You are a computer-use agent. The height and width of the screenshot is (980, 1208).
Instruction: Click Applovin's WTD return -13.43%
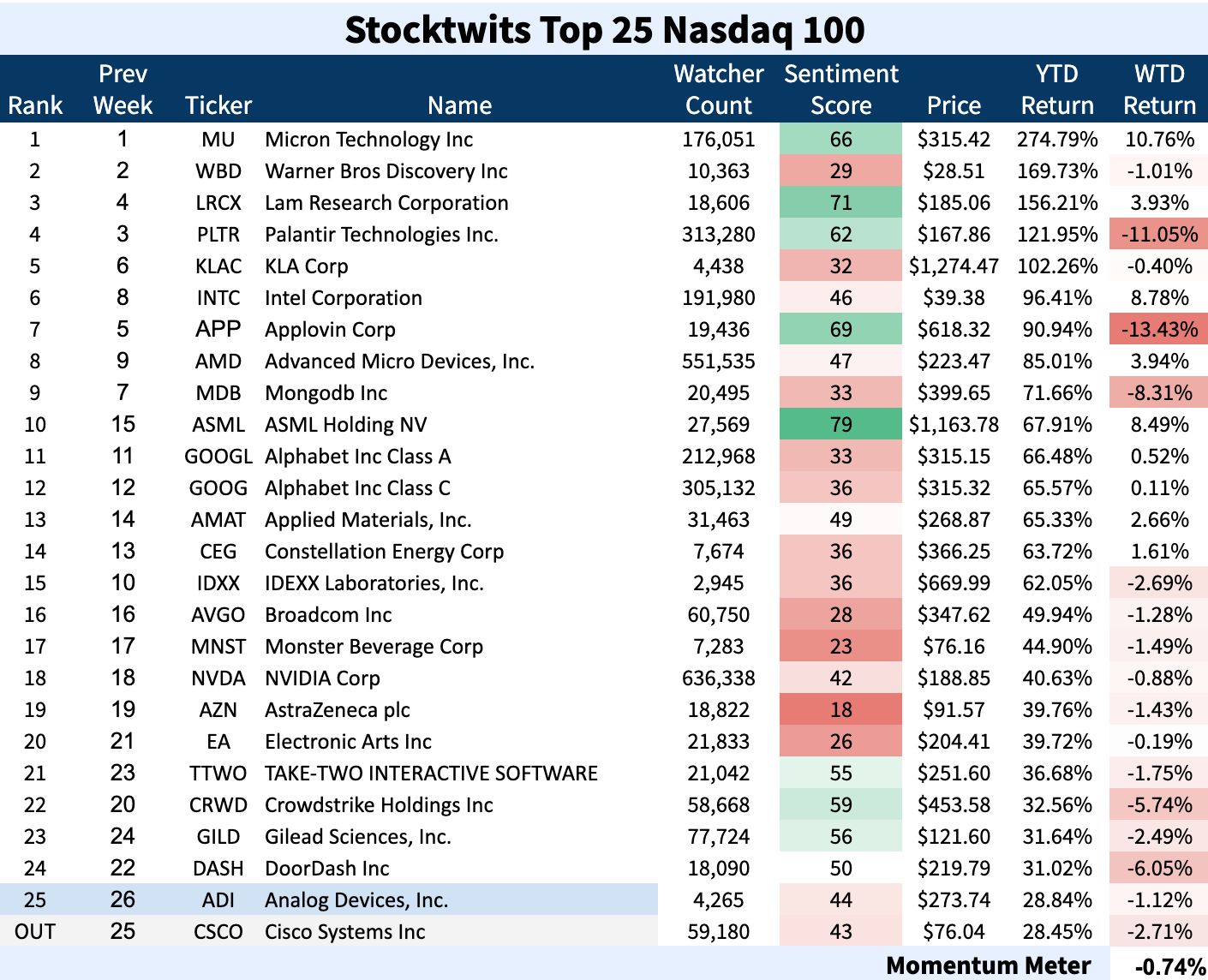click(x=1159, y=330)
